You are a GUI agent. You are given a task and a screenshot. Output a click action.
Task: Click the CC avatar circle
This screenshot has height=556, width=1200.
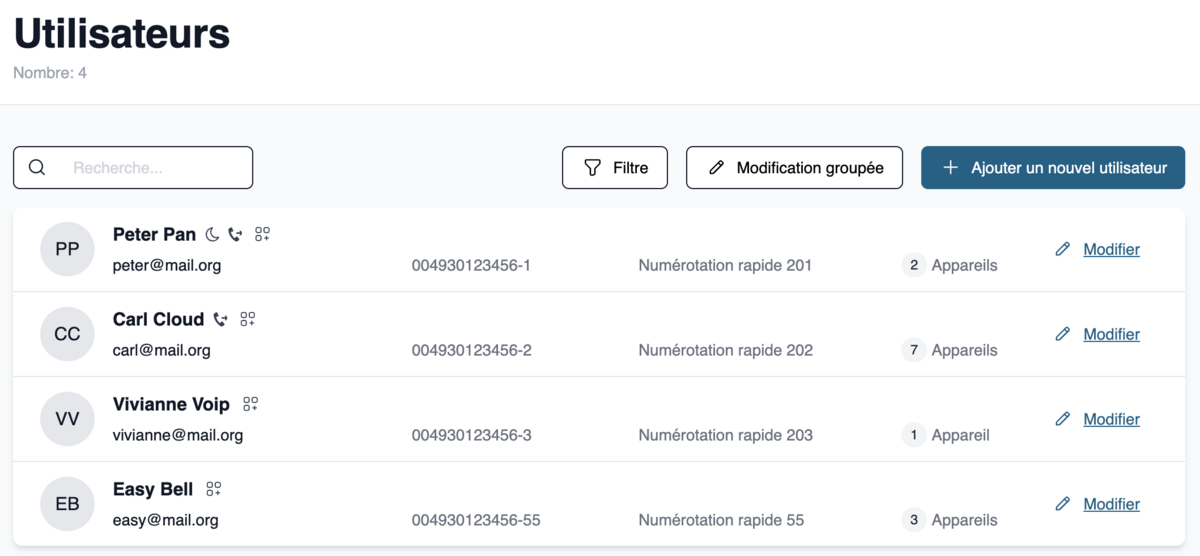click(x=67, y=334)
